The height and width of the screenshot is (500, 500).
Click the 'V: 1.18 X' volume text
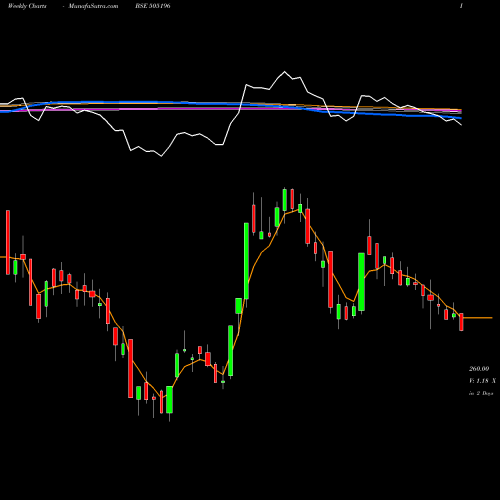click(x=482, y=381)
